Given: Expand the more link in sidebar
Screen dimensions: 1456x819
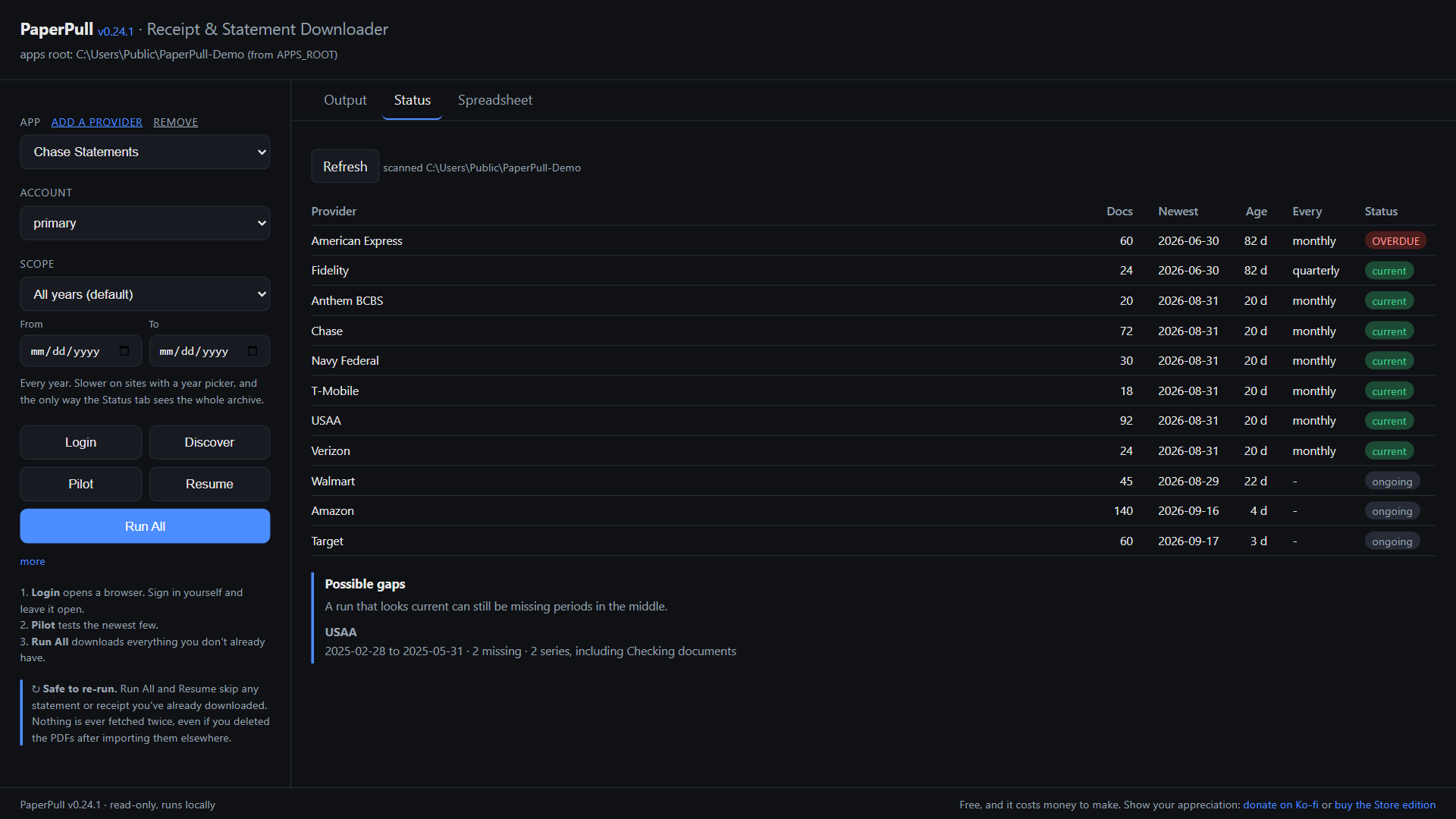Looking at the screenshot, I should pyautogui.click(x=33, y=562).
